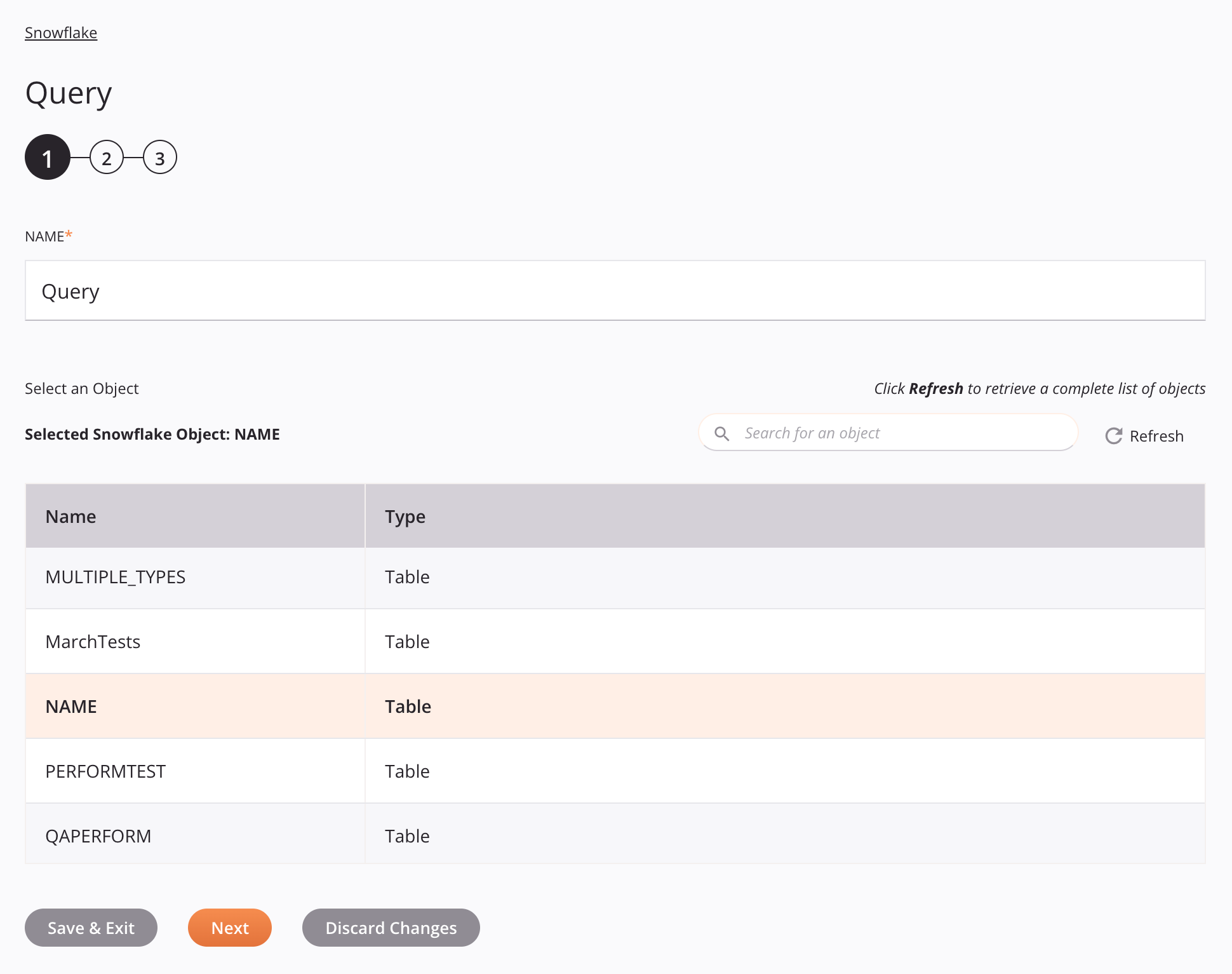Select step 2 in the progress indicator

click(x=105, y=158)
